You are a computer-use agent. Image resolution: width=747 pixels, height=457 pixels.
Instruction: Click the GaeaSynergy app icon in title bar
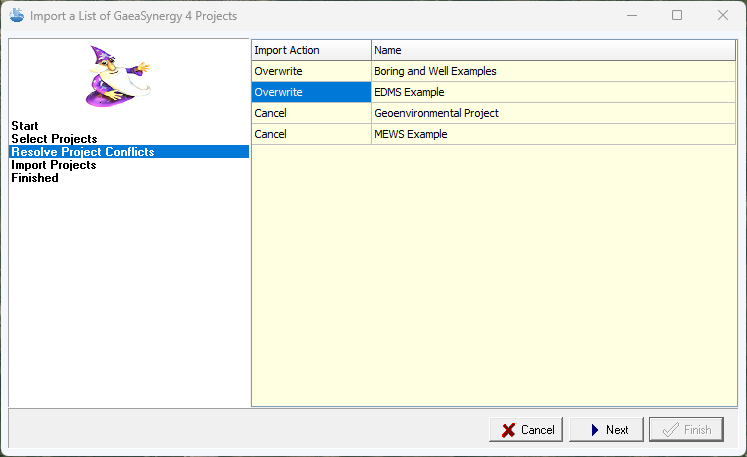[x=17, y=15]
